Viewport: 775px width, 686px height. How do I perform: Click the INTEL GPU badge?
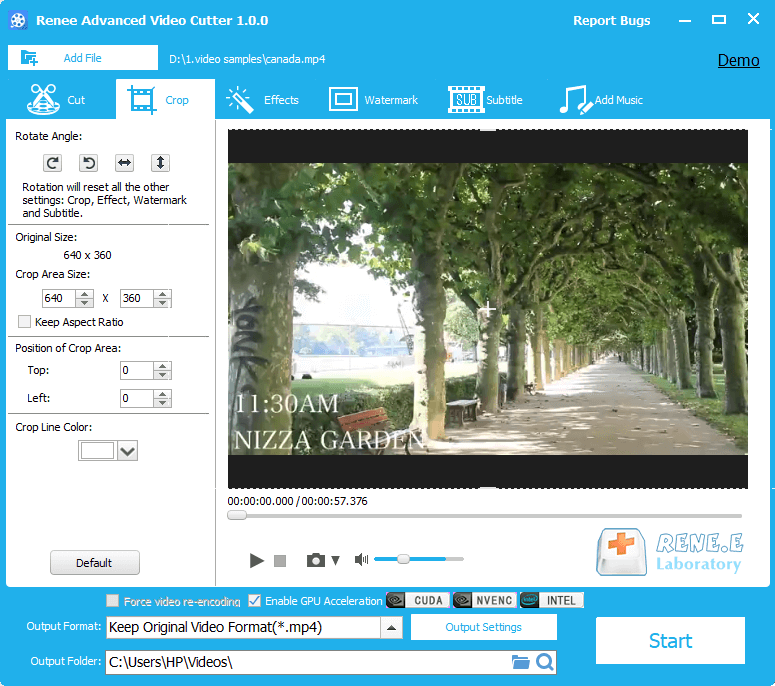(552, 600)
